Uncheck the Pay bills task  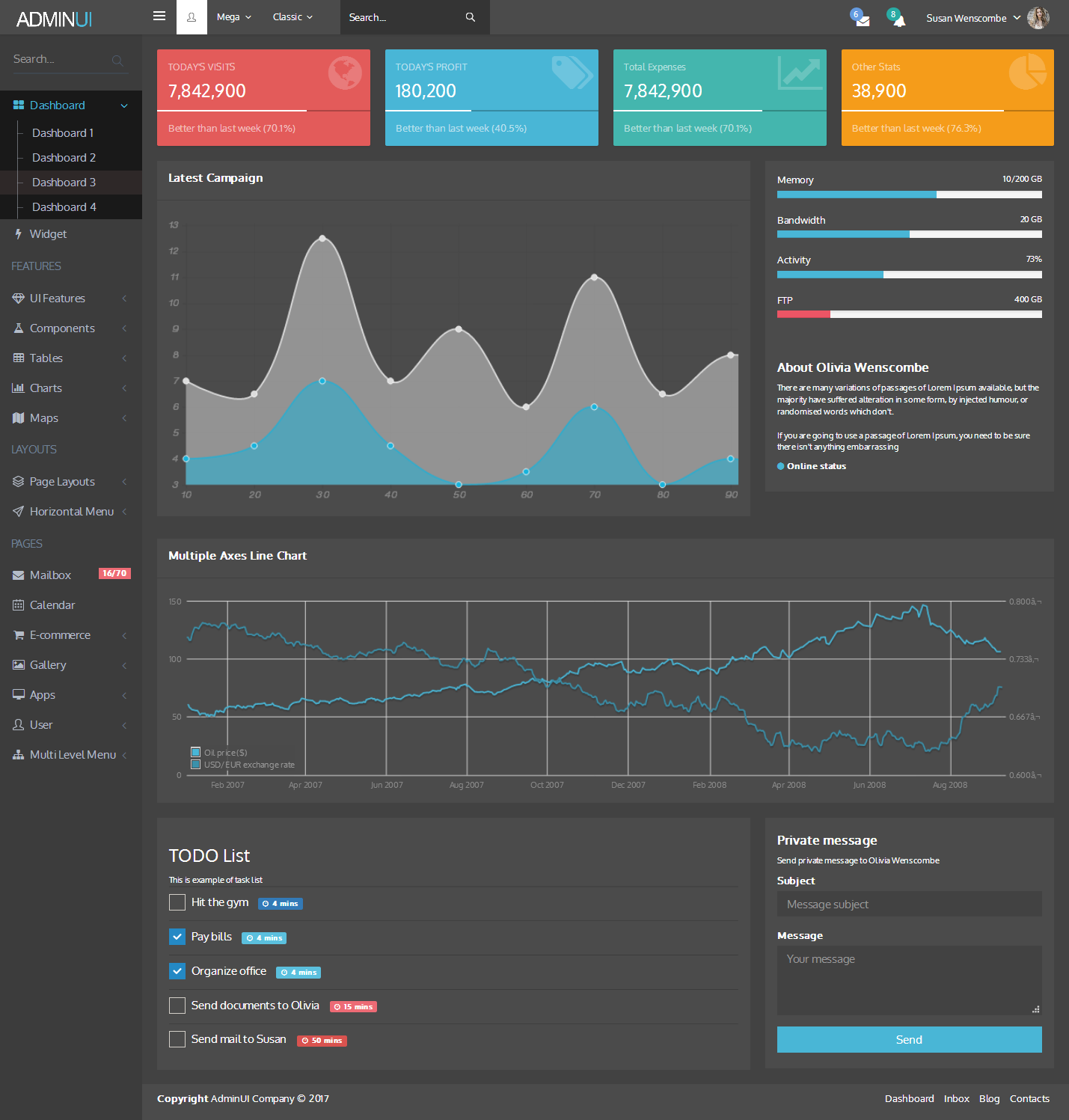click(x=177, y=937)
